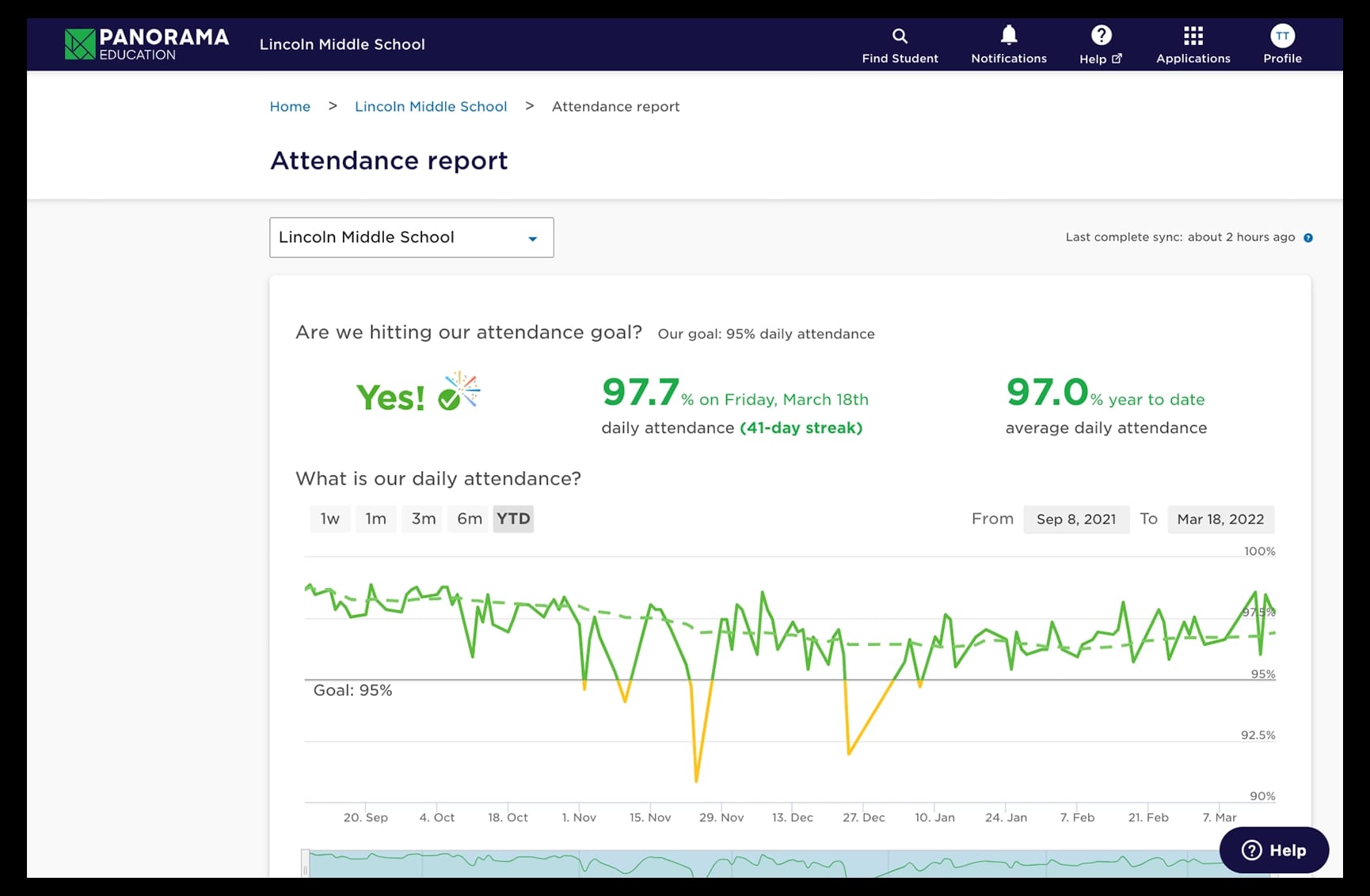
Task: Click the 27. Dec axis label
Action: point(864,817)
